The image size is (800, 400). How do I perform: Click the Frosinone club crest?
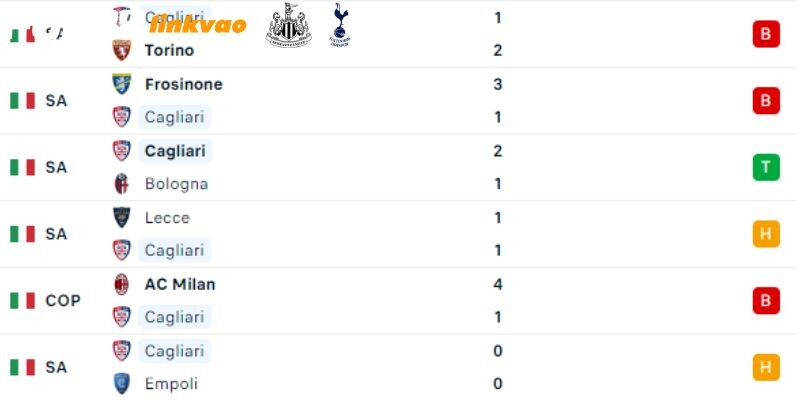coord(121,84)
